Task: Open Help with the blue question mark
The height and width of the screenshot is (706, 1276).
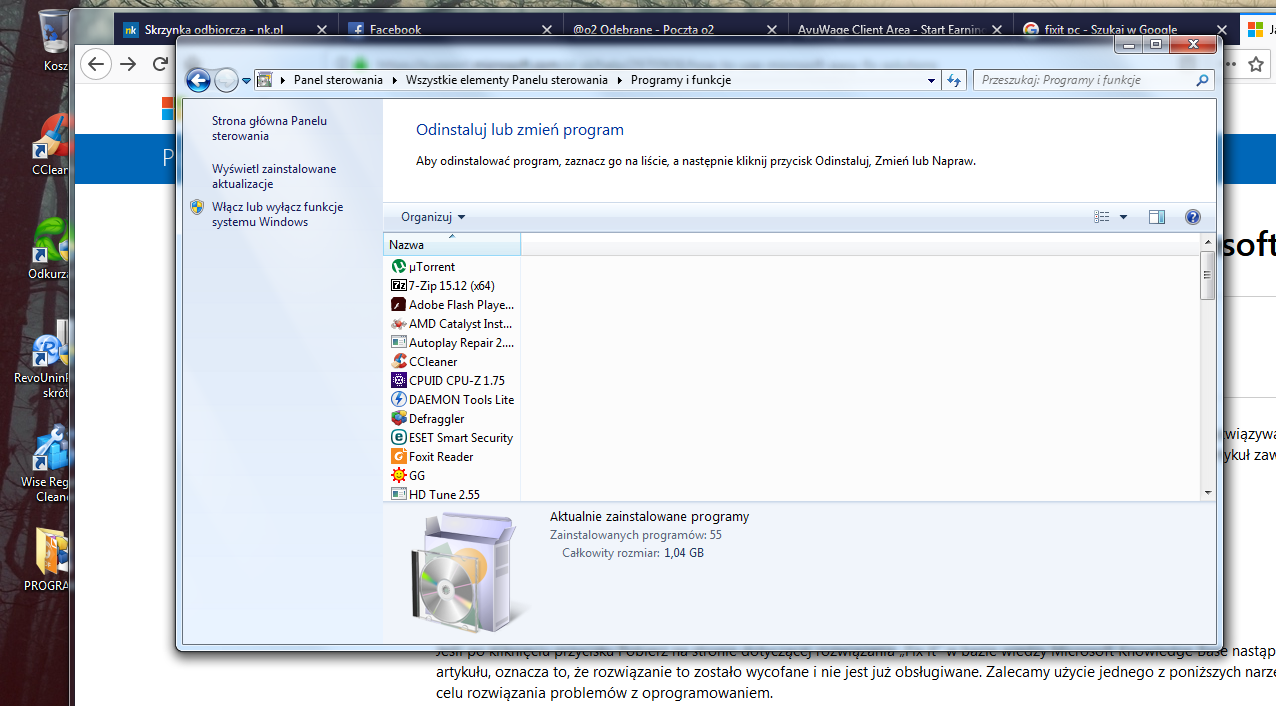Action: 1192,217
